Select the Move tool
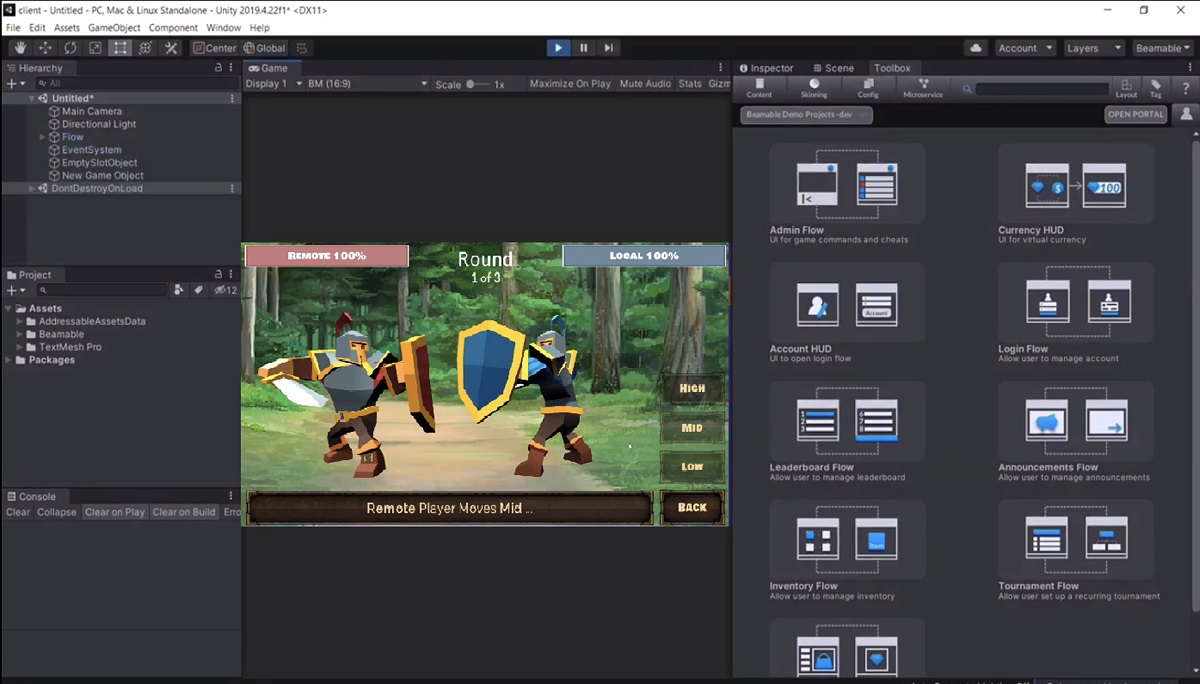 pos(45,48)
